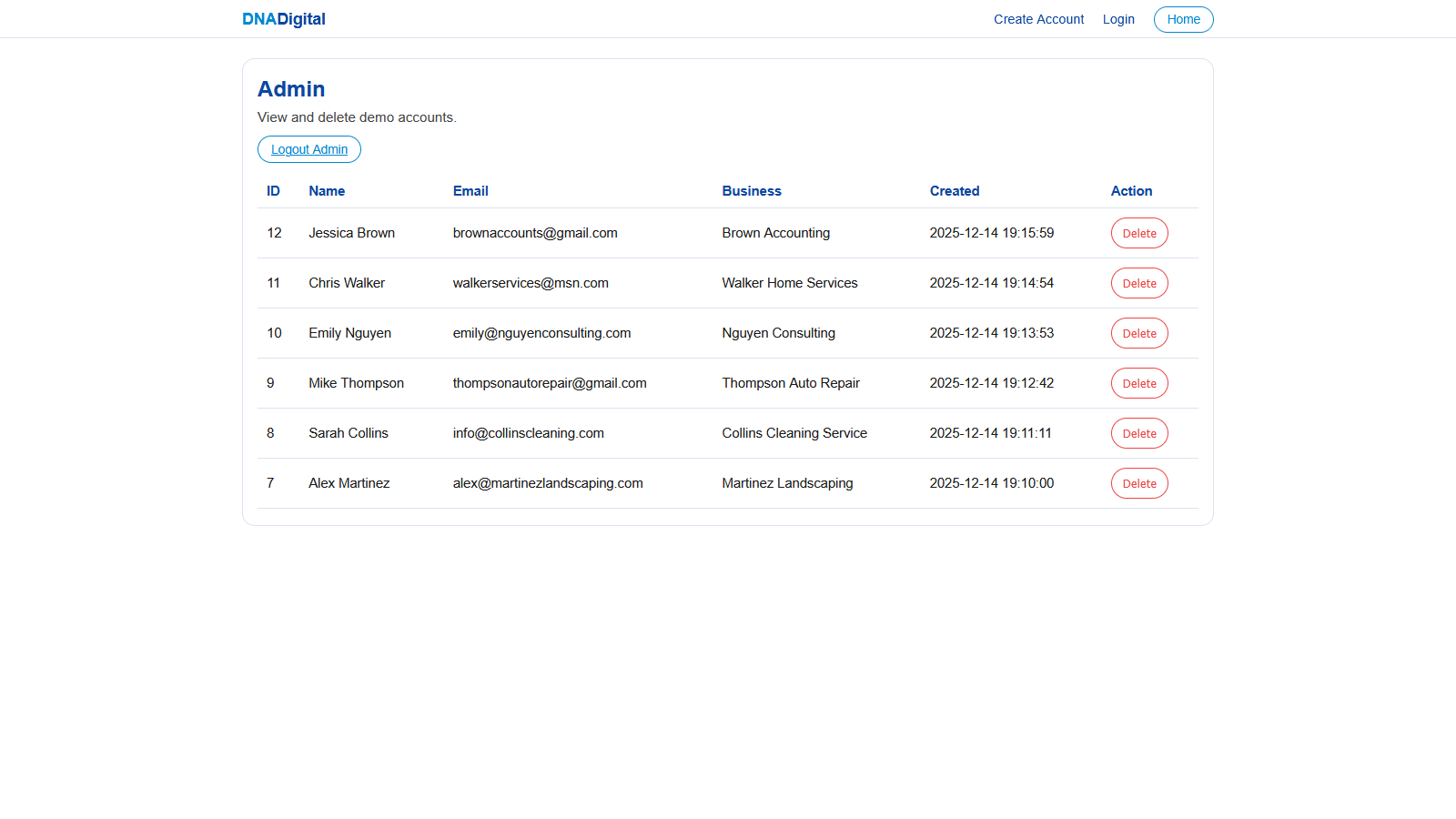
Task: Delete the Jessica Brown account
Action: [x=1138, y=233]
